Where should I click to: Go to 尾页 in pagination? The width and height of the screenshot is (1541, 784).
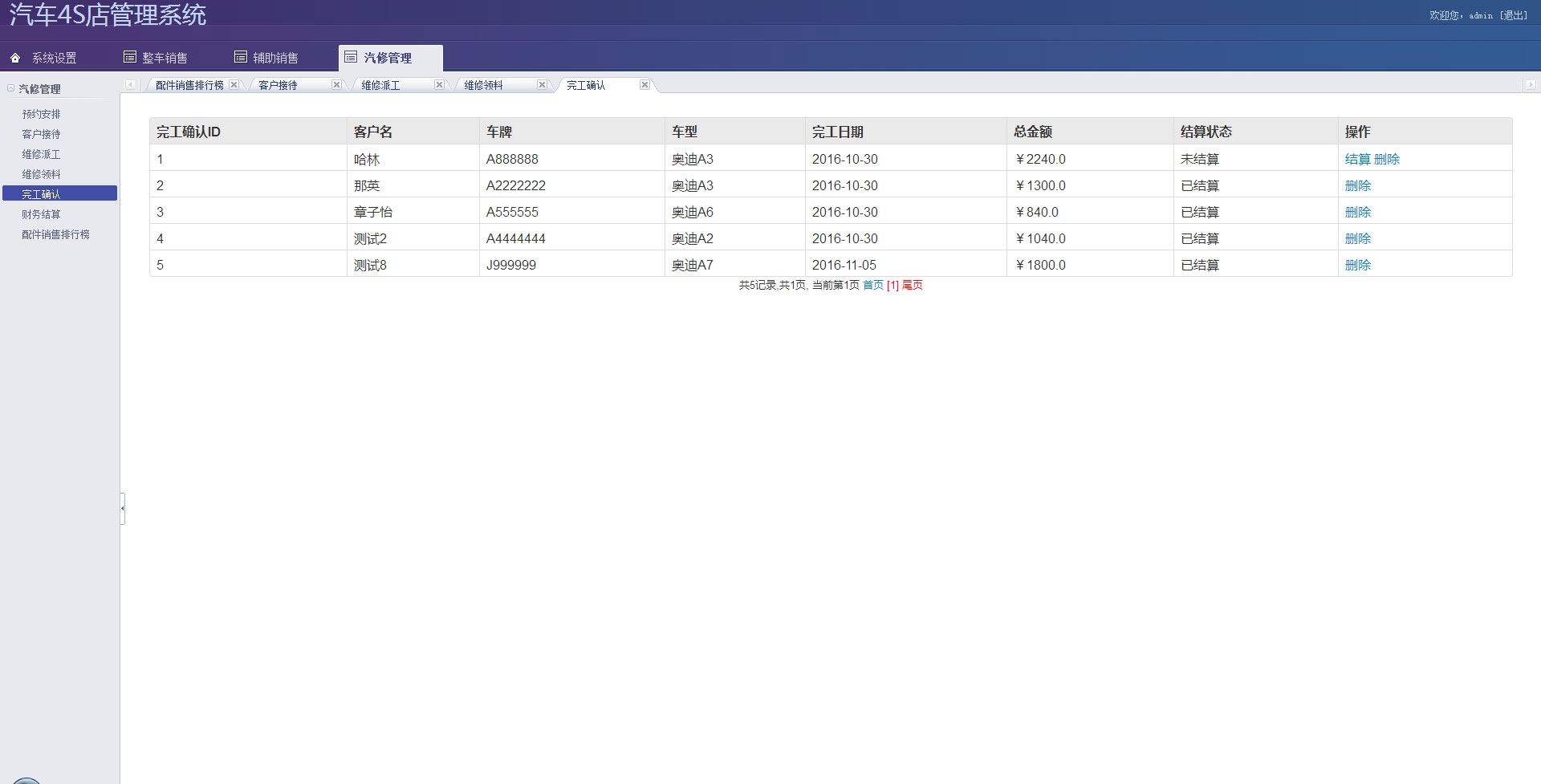coord(913,285)
